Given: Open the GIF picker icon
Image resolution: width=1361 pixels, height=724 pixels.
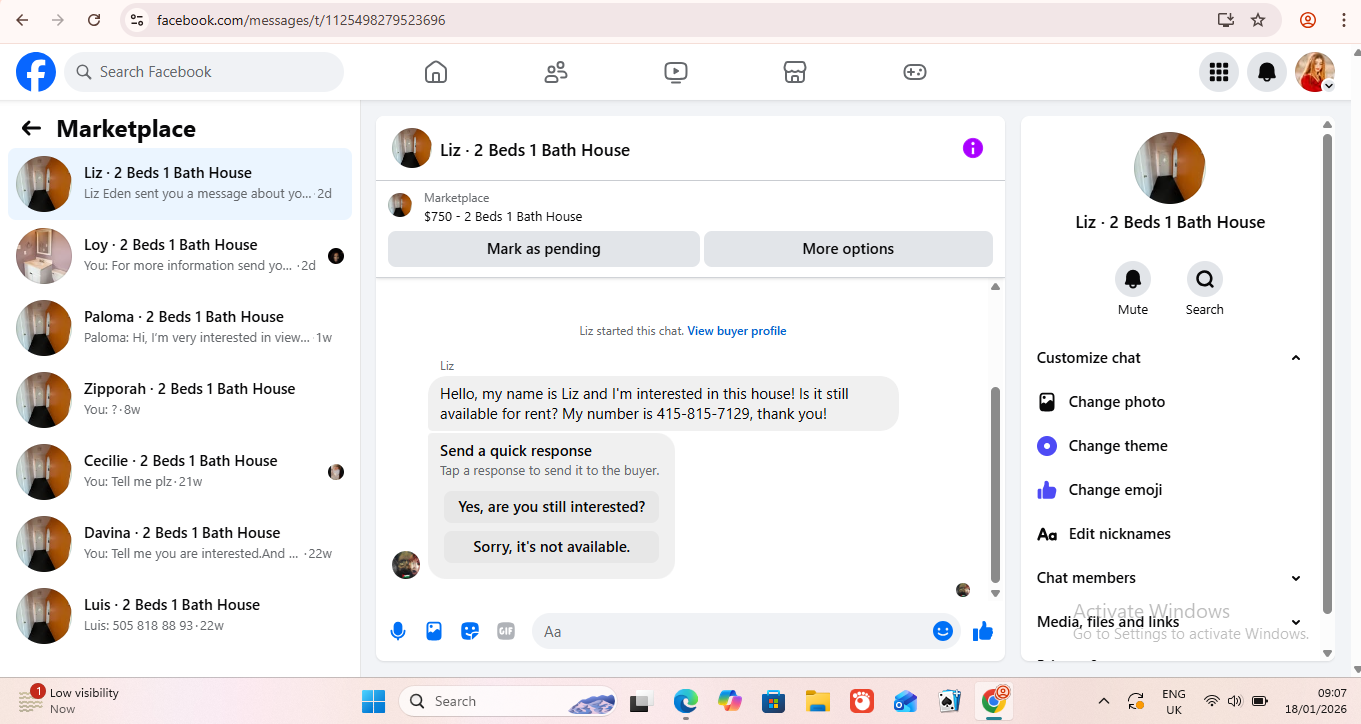Looking at the screenshot, I should [506, 631].
